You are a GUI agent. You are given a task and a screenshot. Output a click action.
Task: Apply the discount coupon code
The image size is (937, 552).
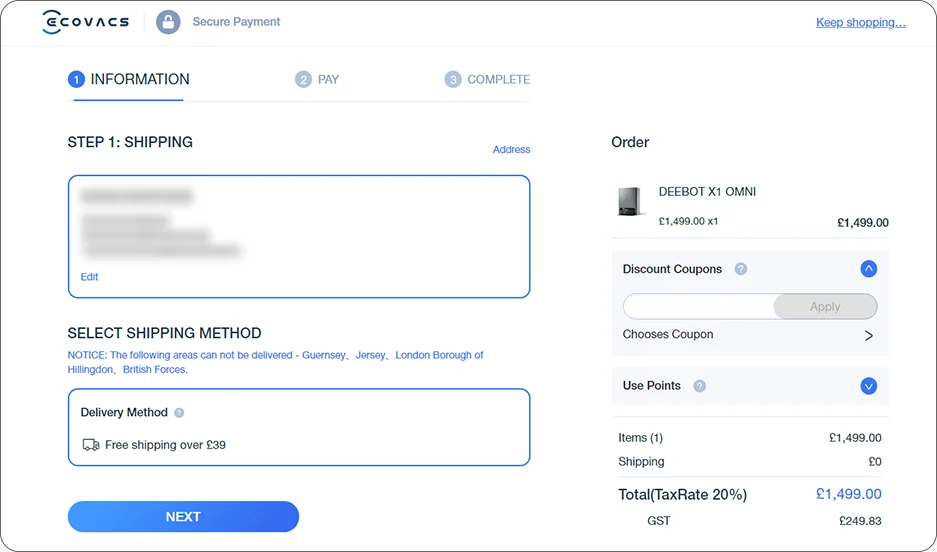825,306
